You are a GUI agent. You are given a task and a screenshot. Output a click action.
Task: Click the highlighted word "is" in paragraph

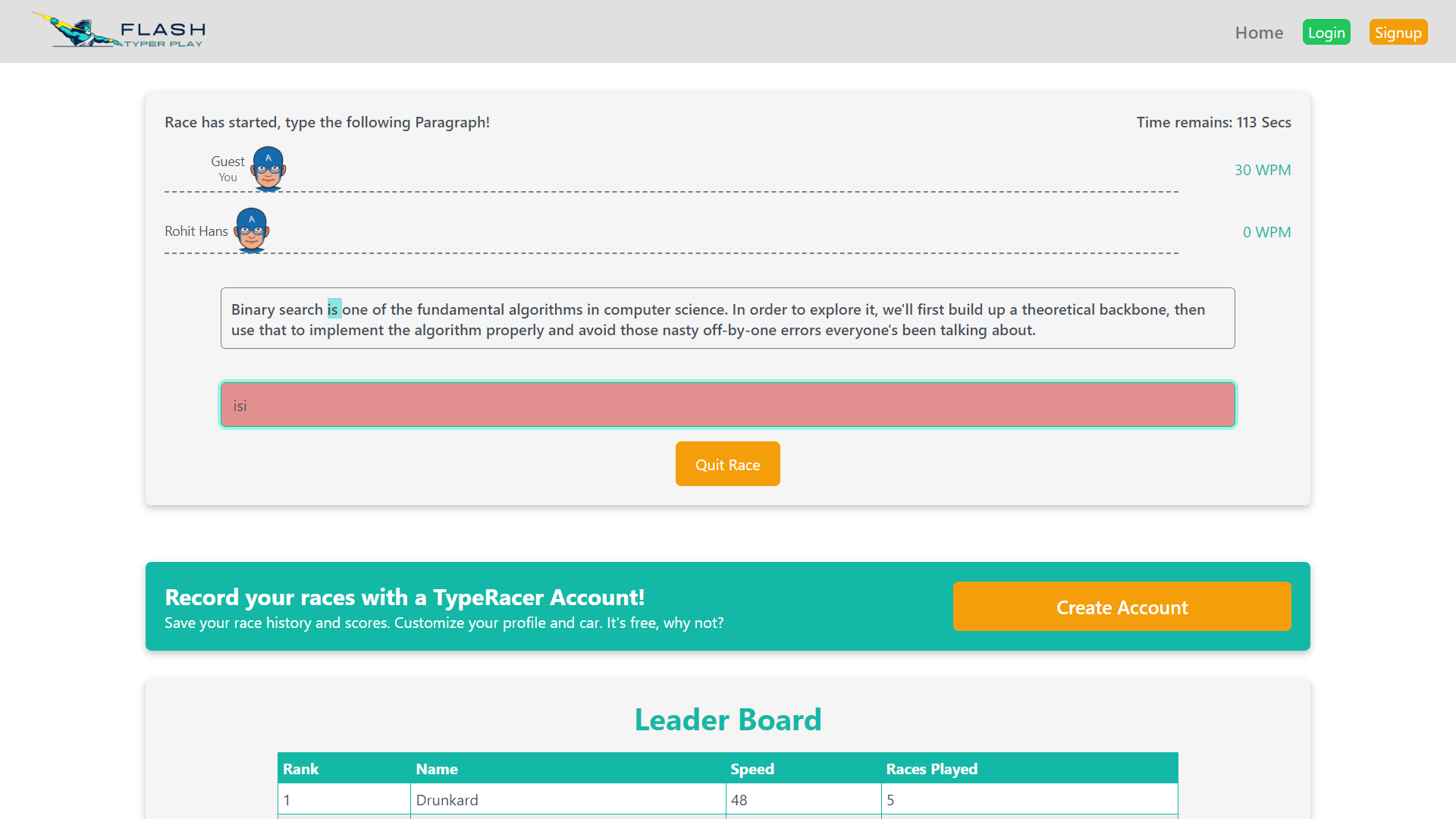(x=333, y=309)
